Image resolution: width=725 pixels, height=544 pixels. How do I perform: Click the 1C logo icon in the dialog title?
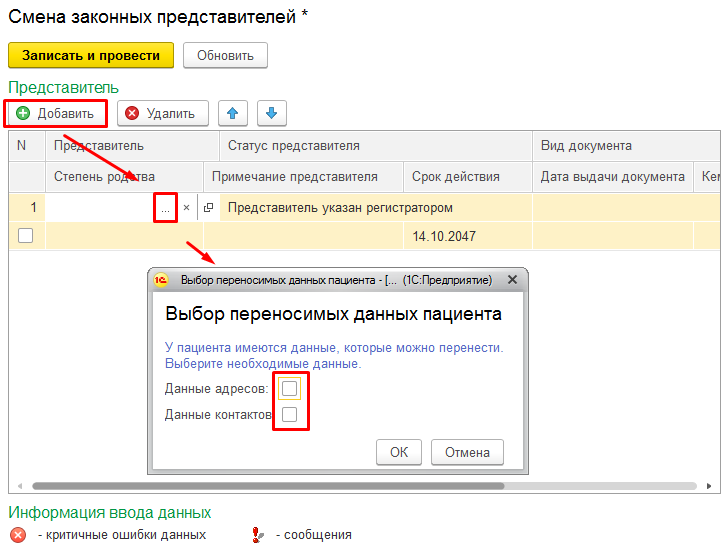point(163,280)
